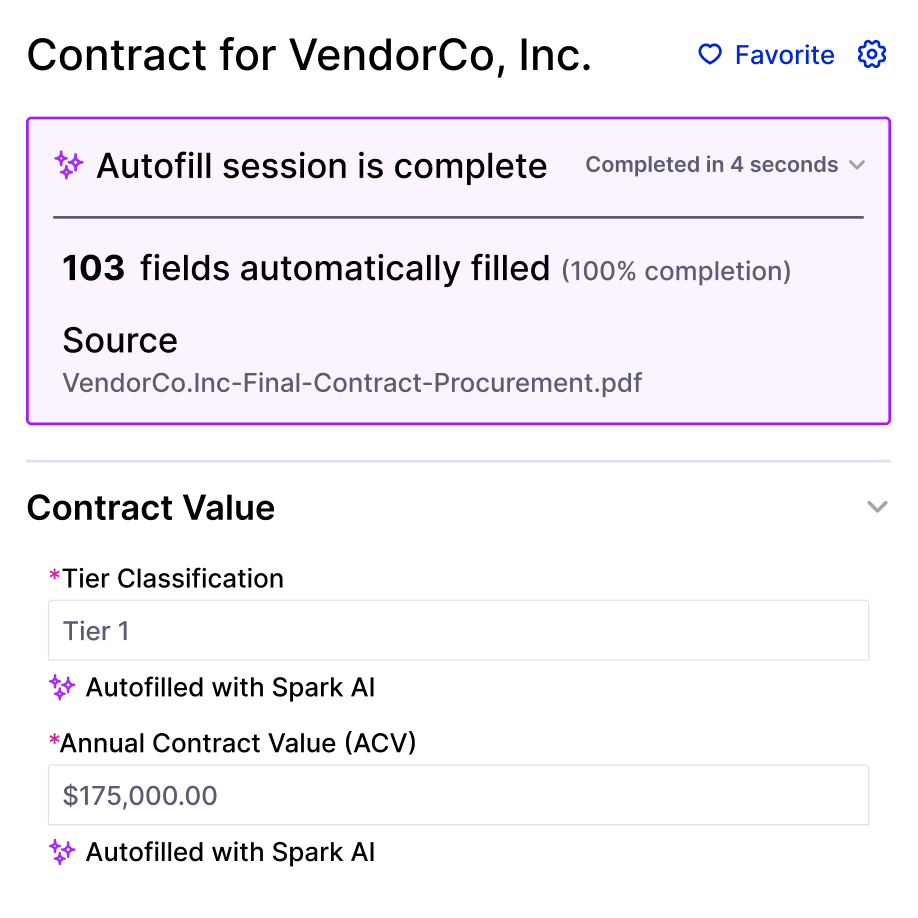This screenshot has height=918, width=918.
Task: Click the 'Autofill session is complete' banner header
Action: [322, 165]
